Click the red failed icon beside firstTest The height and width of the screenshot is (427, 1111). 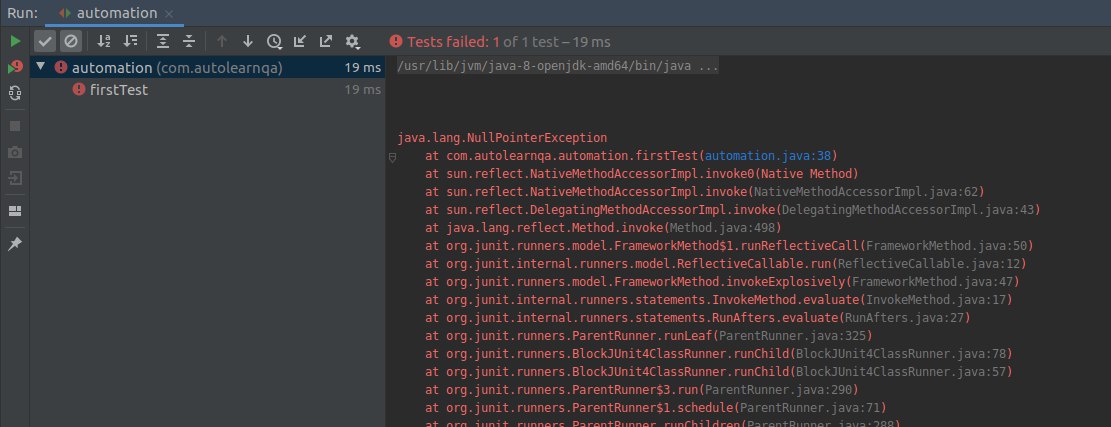point(79,90)
